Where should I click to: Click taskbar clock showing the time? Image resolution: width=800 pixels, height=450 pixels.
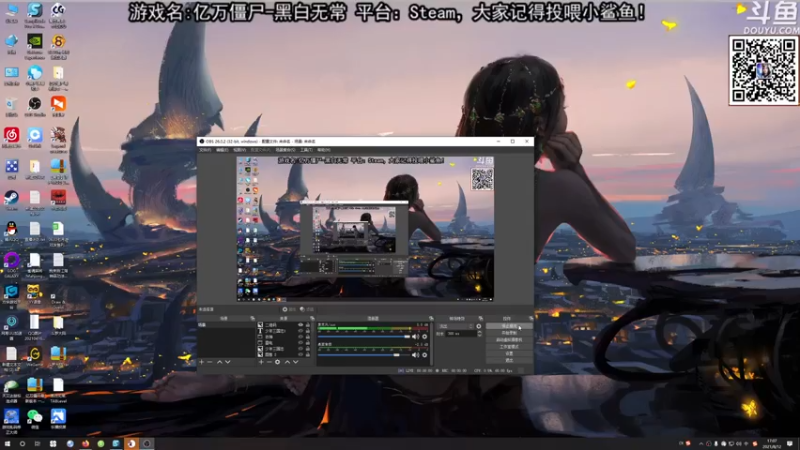click(x=772, y=443)
